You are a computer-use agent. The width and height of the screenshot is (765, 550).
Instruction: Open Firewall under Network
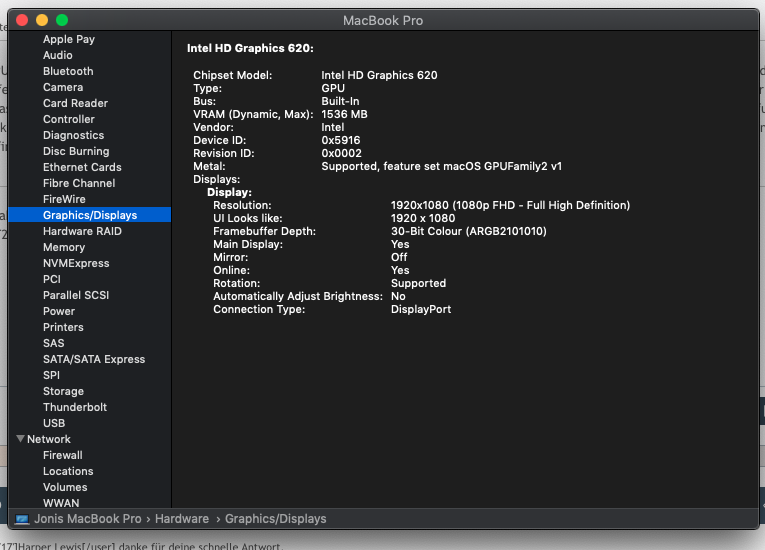tap(63, 455)
